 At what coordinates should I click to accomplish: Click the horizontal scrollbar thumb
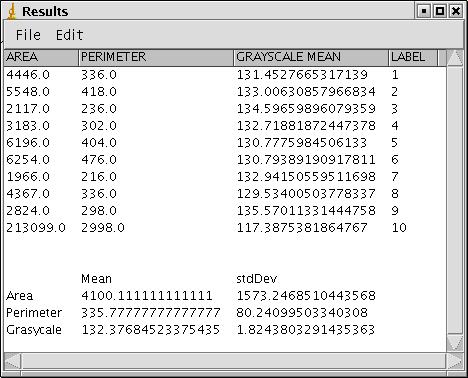pos(233,361)
